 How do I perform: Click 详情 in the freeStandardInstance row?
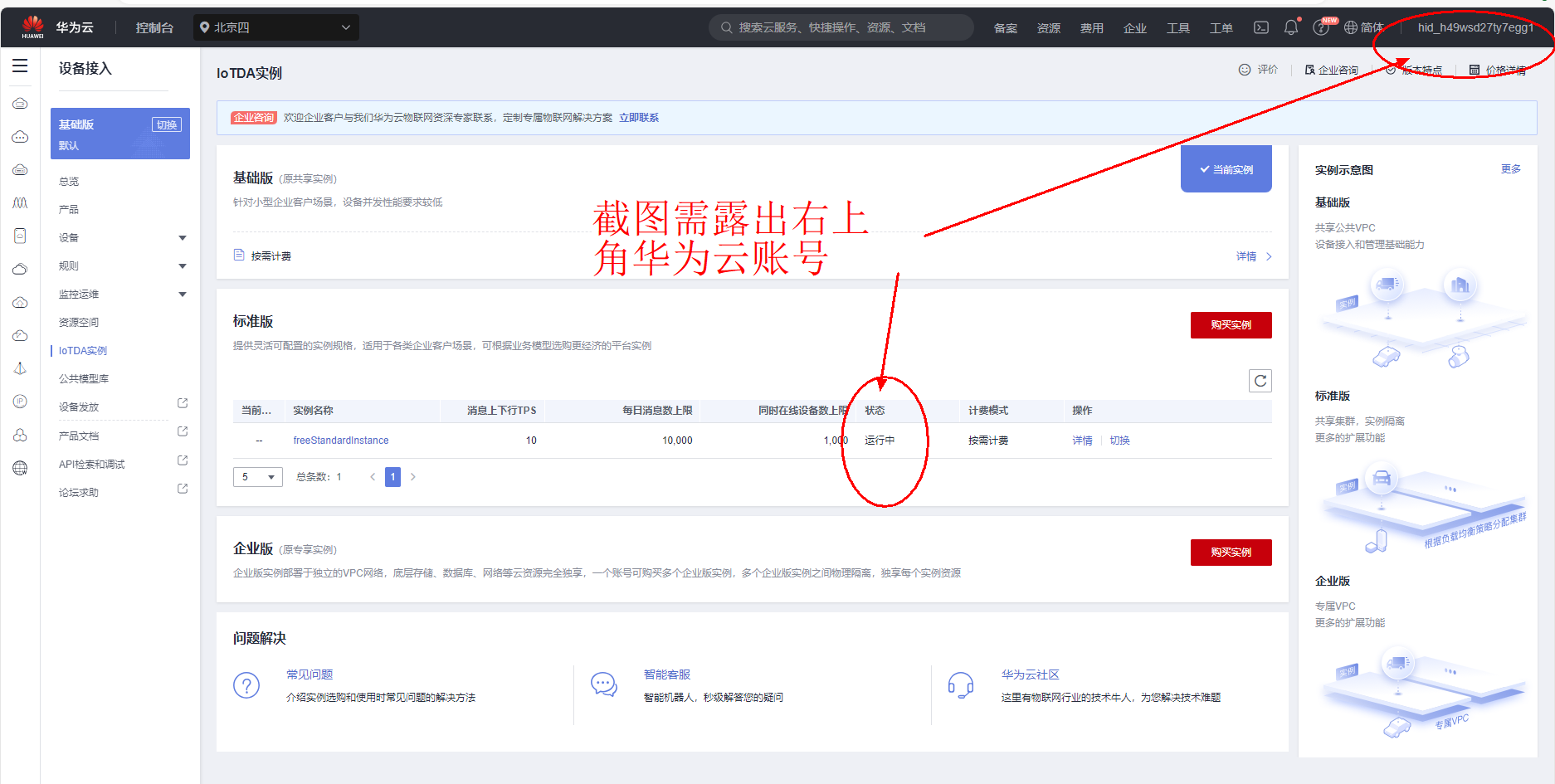(1082, 441)
